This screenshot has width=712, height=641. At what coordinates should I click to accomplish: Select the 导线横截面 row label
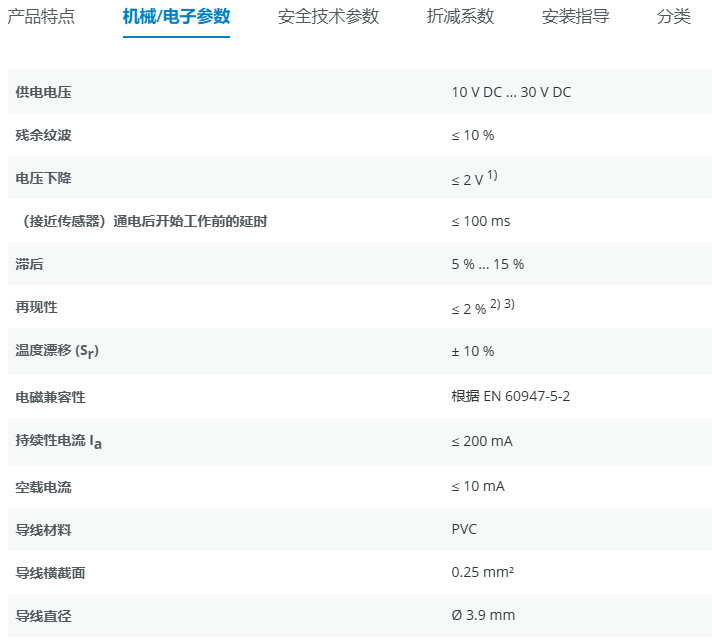tap(50, 572)
